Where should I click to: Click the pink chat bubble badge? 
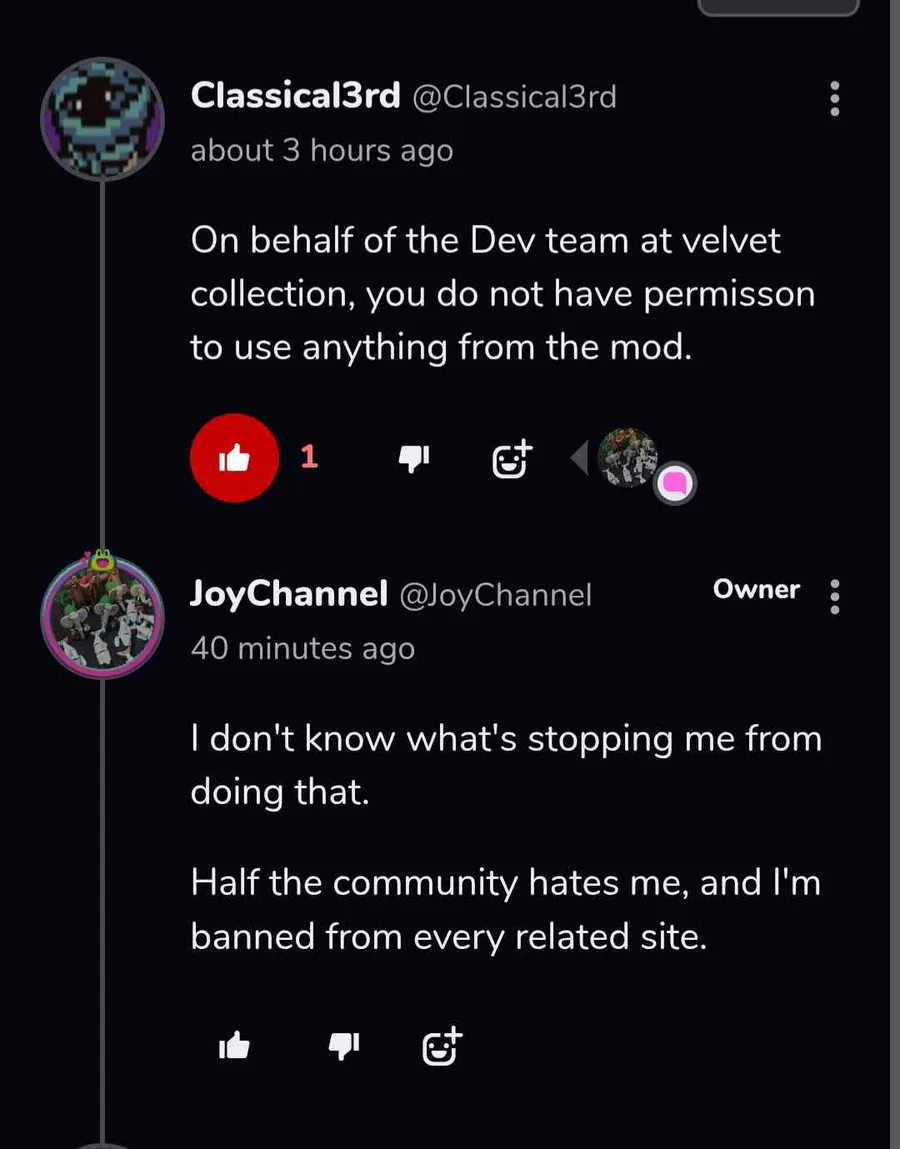tap(676, 485)
